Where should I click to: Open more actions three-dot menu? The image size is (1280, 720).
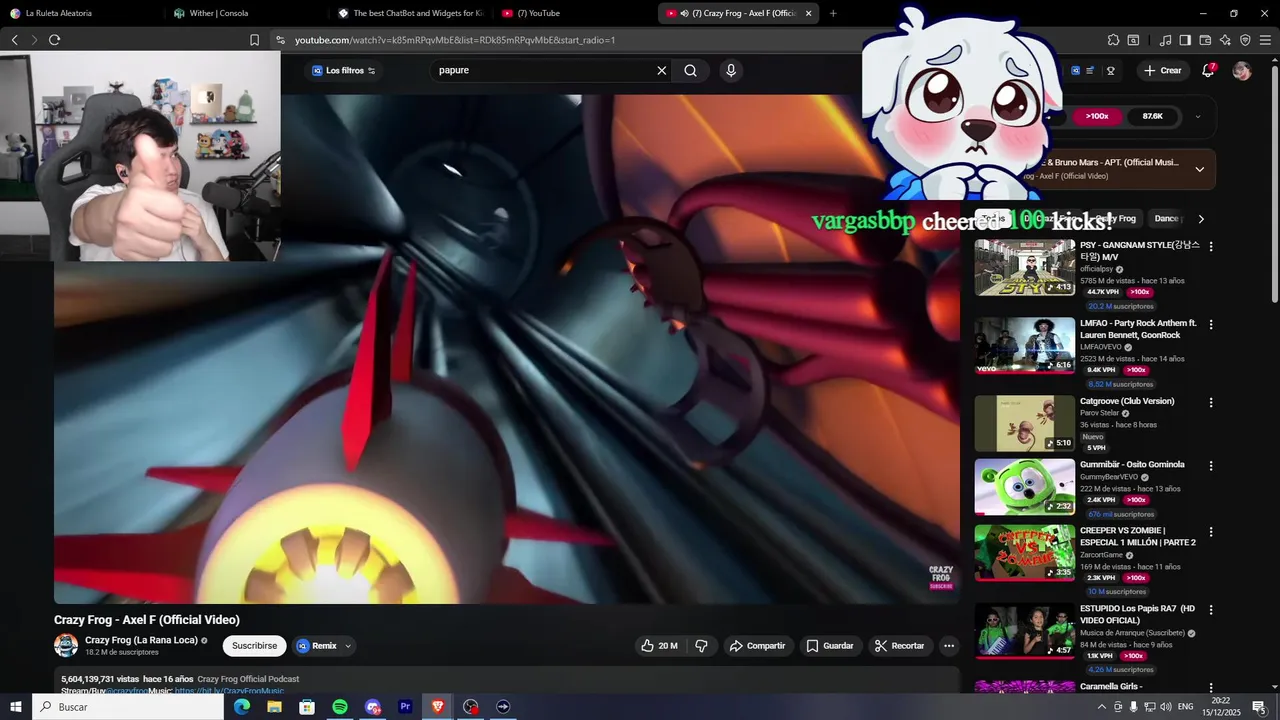949,646
